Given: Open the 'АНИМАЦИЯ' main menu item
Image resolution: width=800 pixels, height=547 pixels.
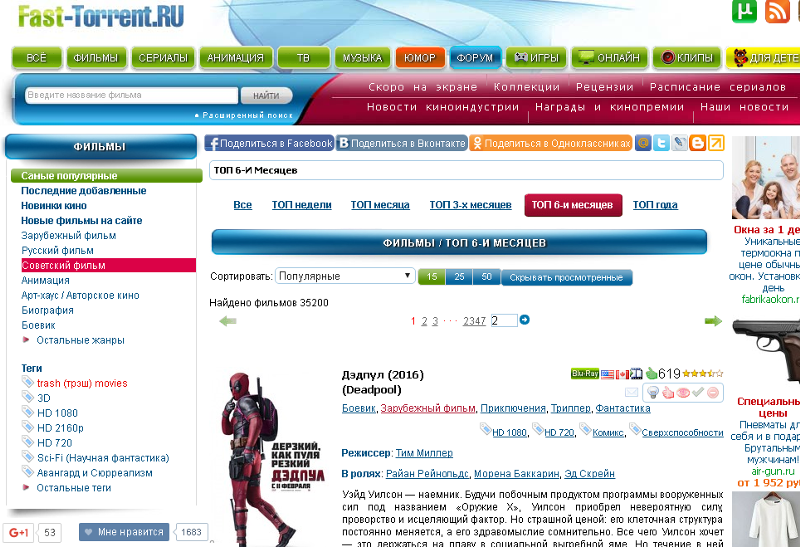Looking at the screenshot, I should 236,58.
